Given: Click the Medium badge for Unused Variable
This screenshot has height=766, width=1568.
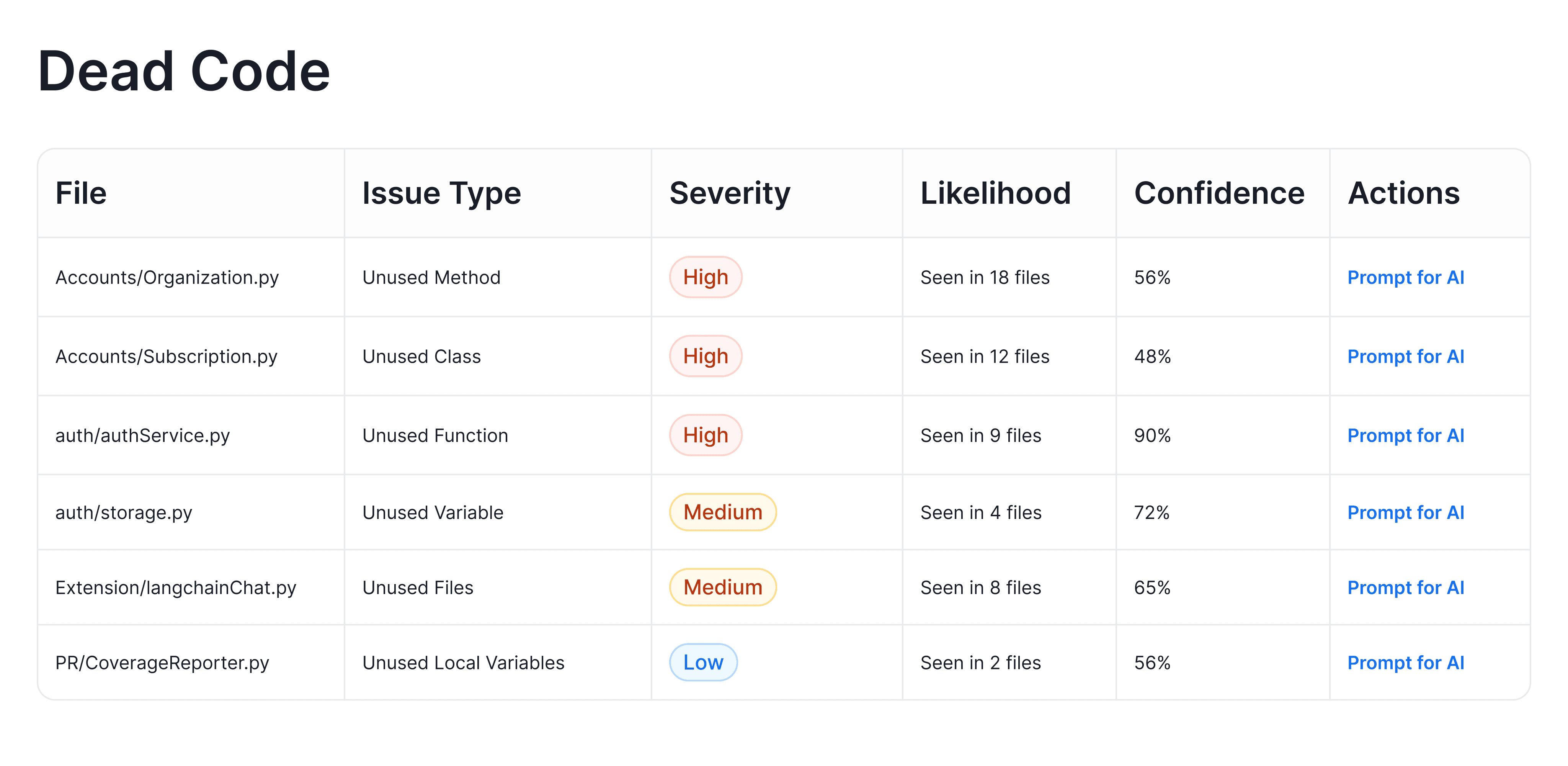Looking at the screenshot, I should (x=722, y=513).
